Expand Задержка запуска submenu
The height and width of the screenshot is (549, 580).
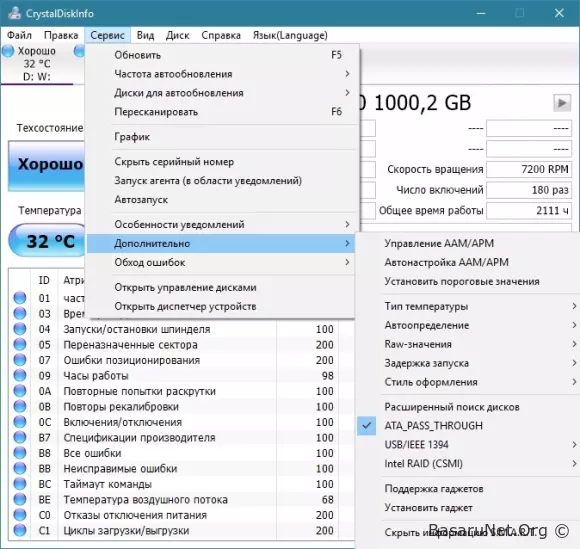(468, 363)
